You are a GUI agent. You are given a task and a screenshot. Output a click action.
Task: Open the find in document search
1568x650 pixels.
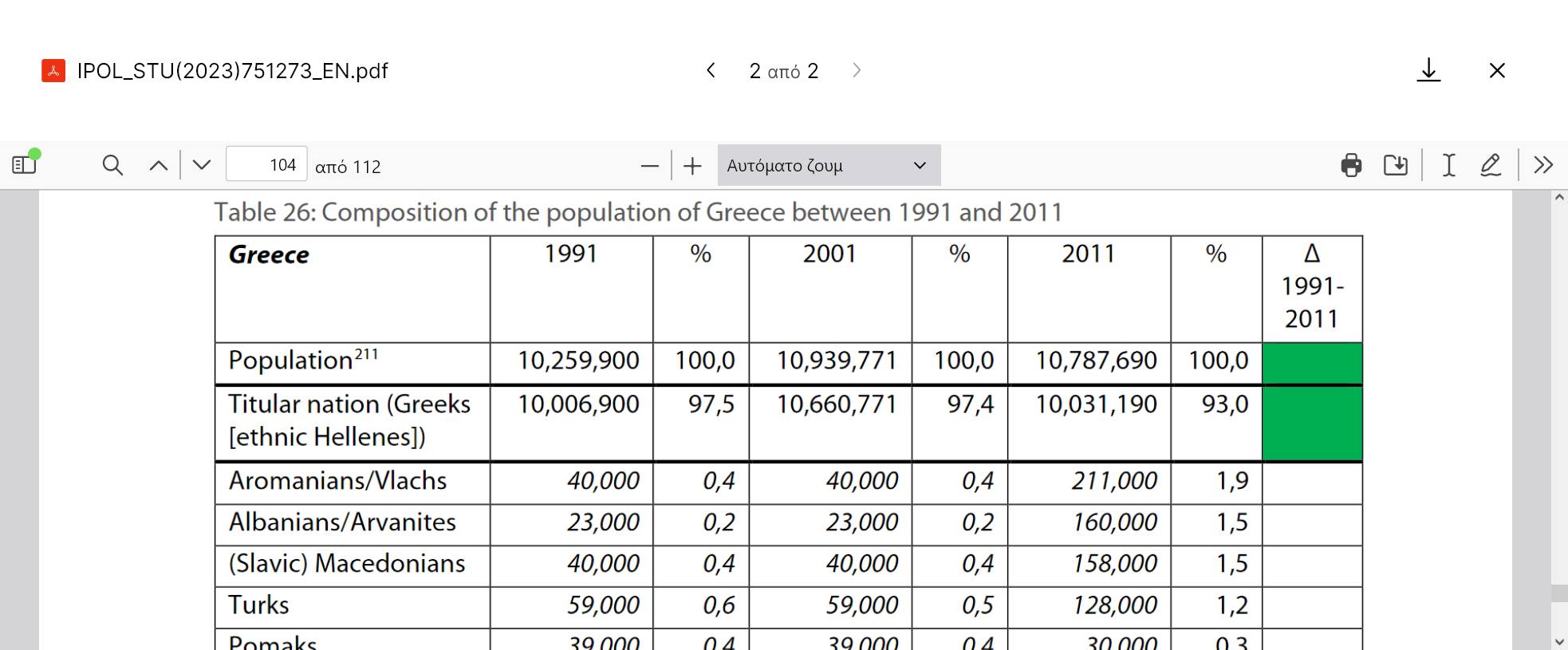click(112, 165)
